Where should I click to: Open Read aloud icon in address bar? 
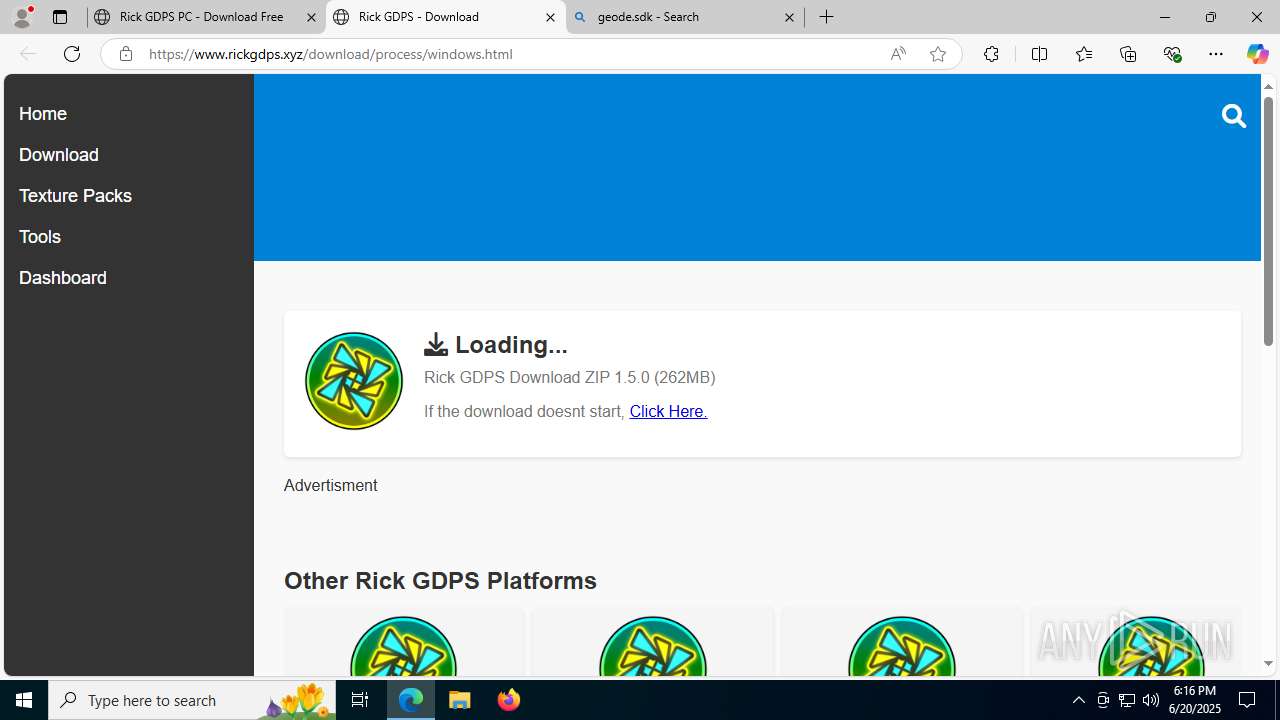898,54
